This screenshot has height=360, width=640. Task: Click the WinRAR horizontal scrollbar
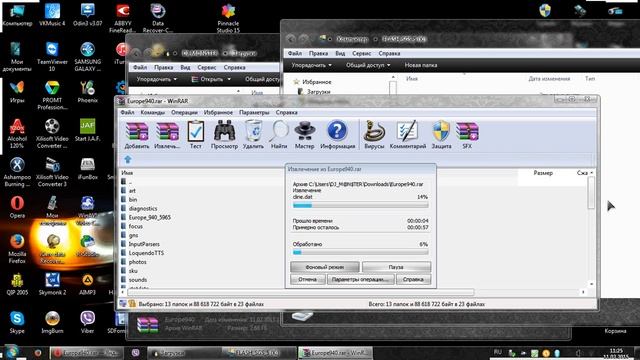[x=301, y=292]
